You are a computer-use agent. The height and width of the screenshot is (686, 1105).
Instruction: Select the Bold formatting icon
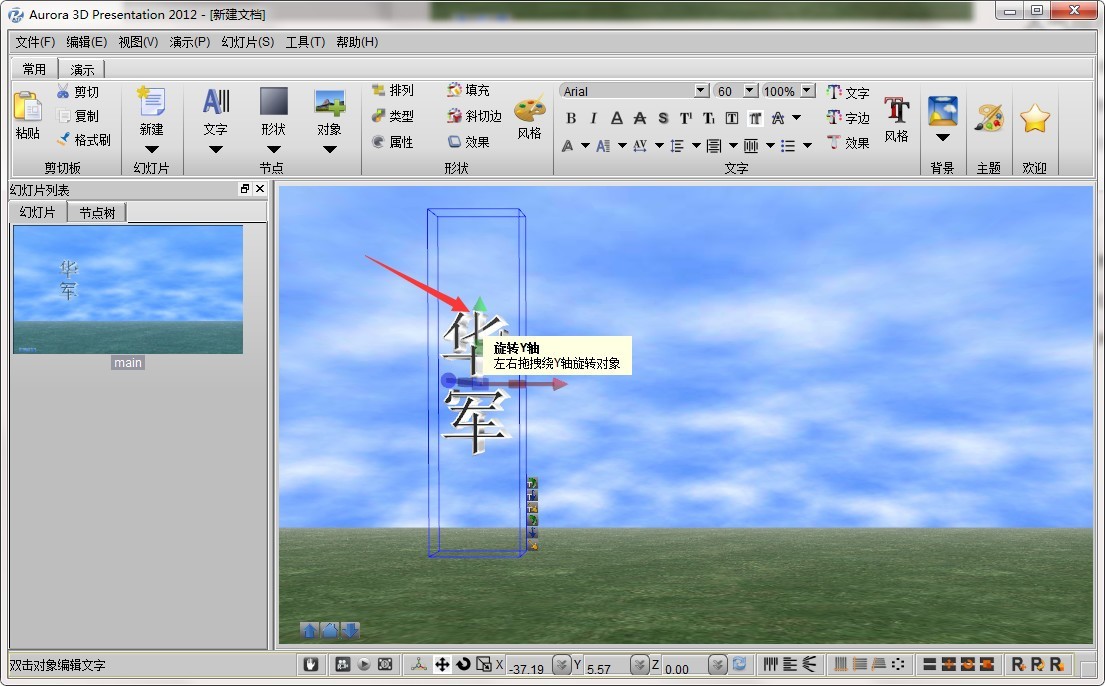[x=570, y=117]
